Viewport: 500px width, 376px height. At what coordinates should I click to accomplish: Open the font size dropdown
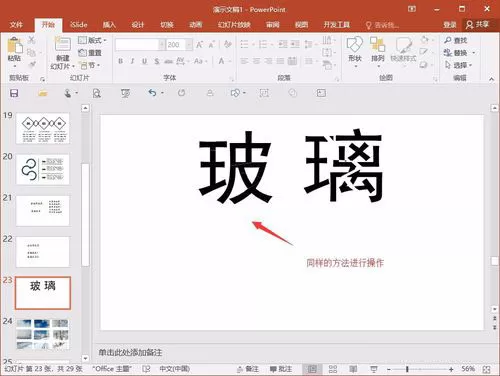click(x=189, y=45)
